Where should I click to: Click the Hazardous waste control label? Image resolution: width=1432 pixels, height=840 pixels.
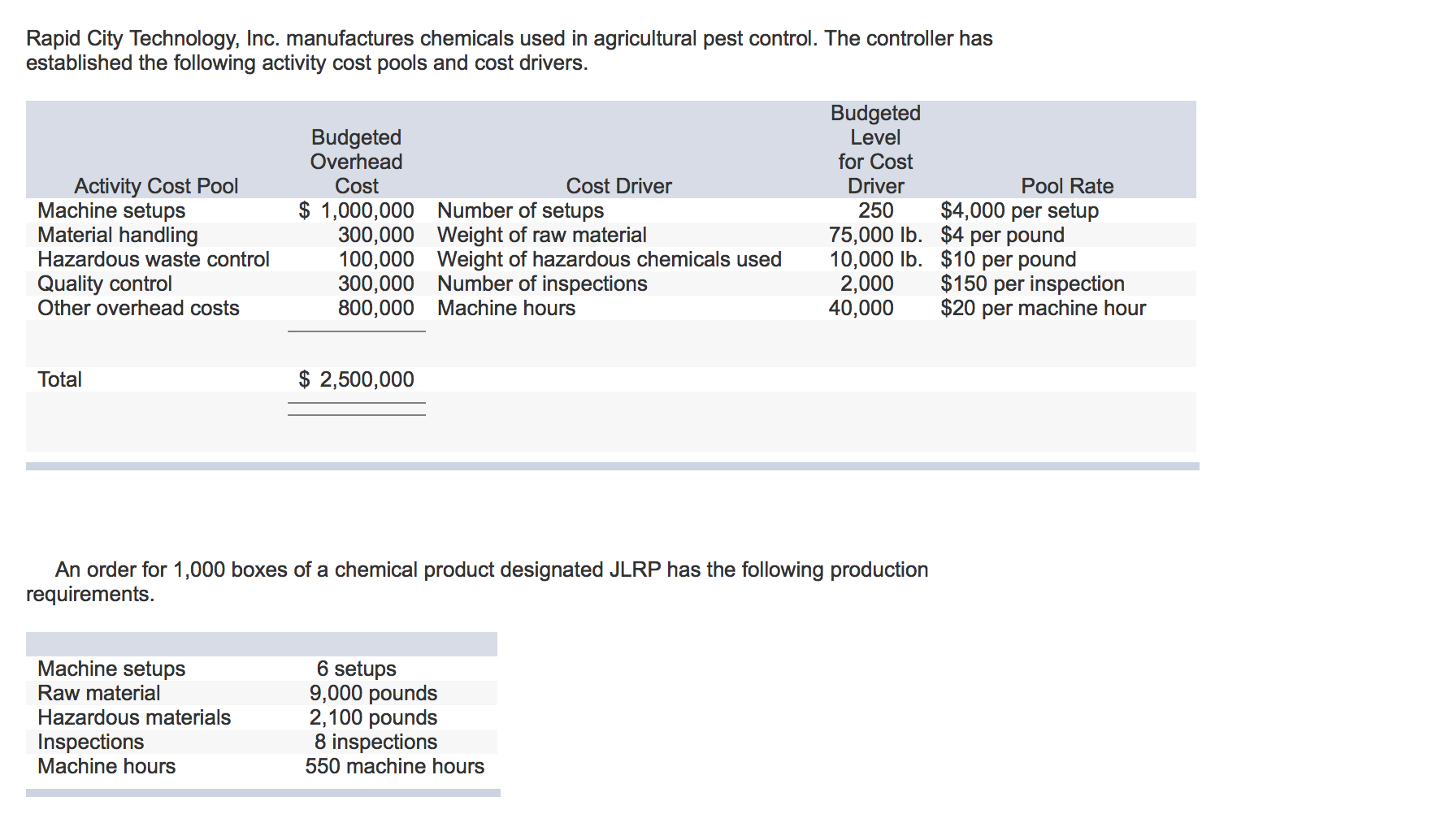coord(154,259)
